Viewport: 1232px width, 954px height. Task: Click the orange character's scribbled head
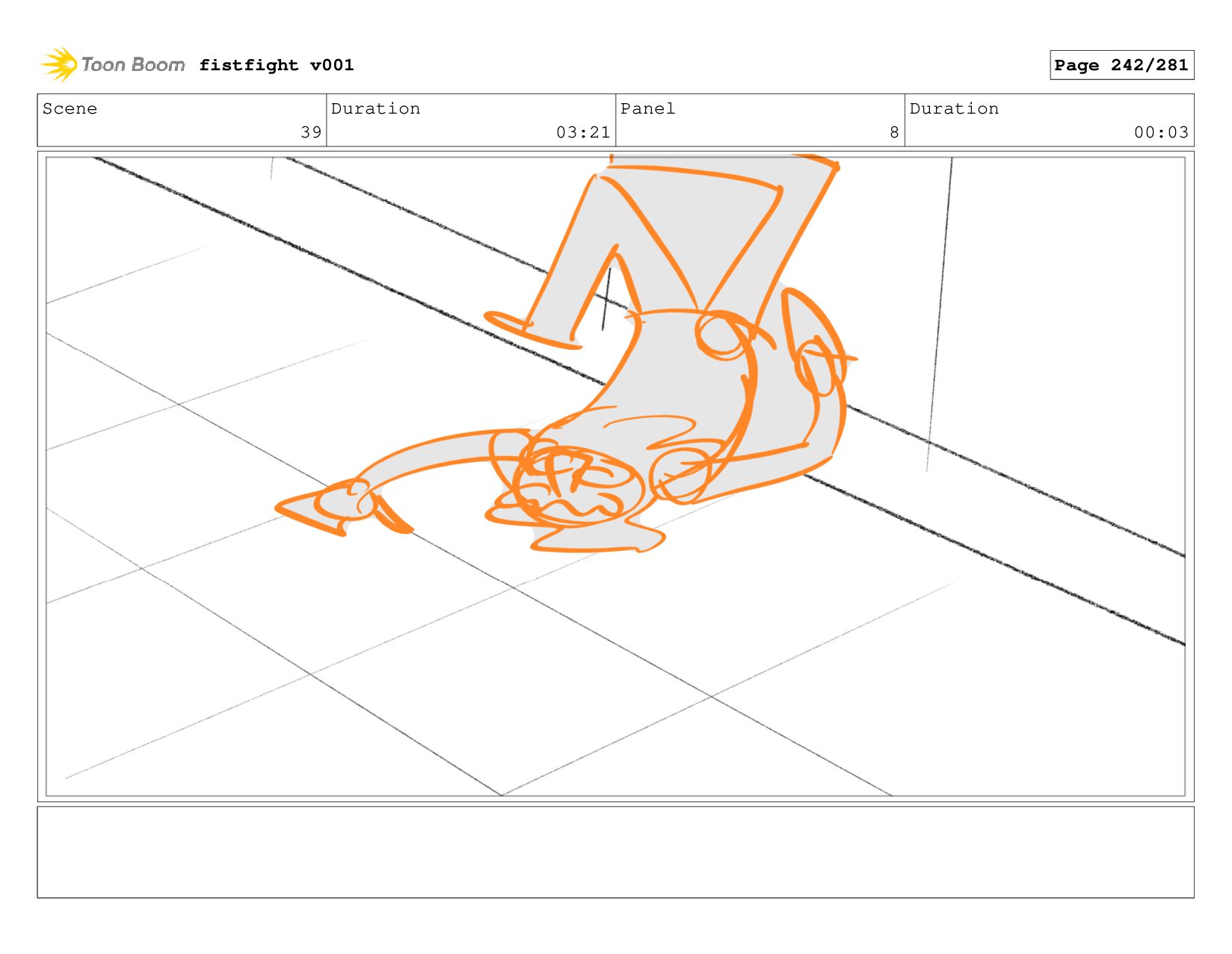point(576,486)
